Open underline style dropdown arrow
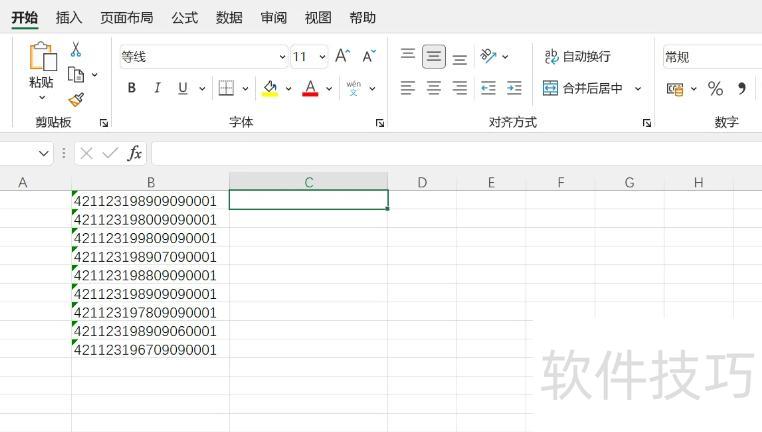This screenshot has width=762, height=432. [202, 88]
